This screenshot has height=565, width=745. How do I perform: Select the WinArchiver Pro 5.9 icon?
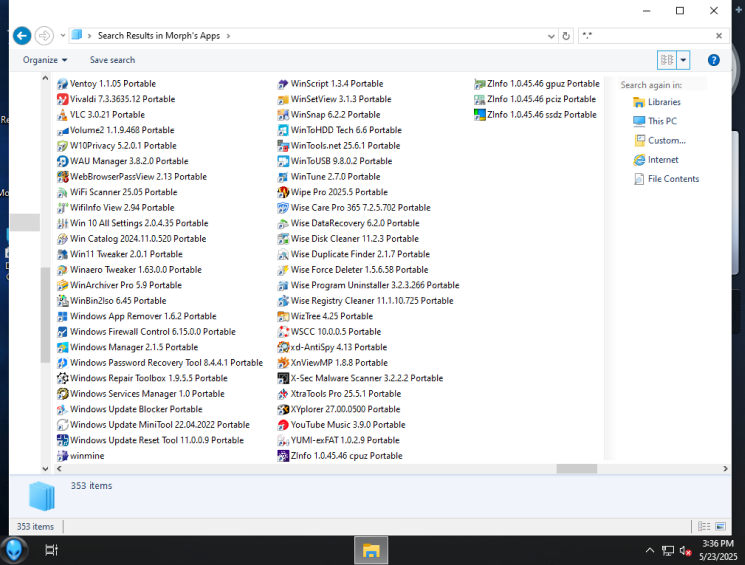pos(62,286)
